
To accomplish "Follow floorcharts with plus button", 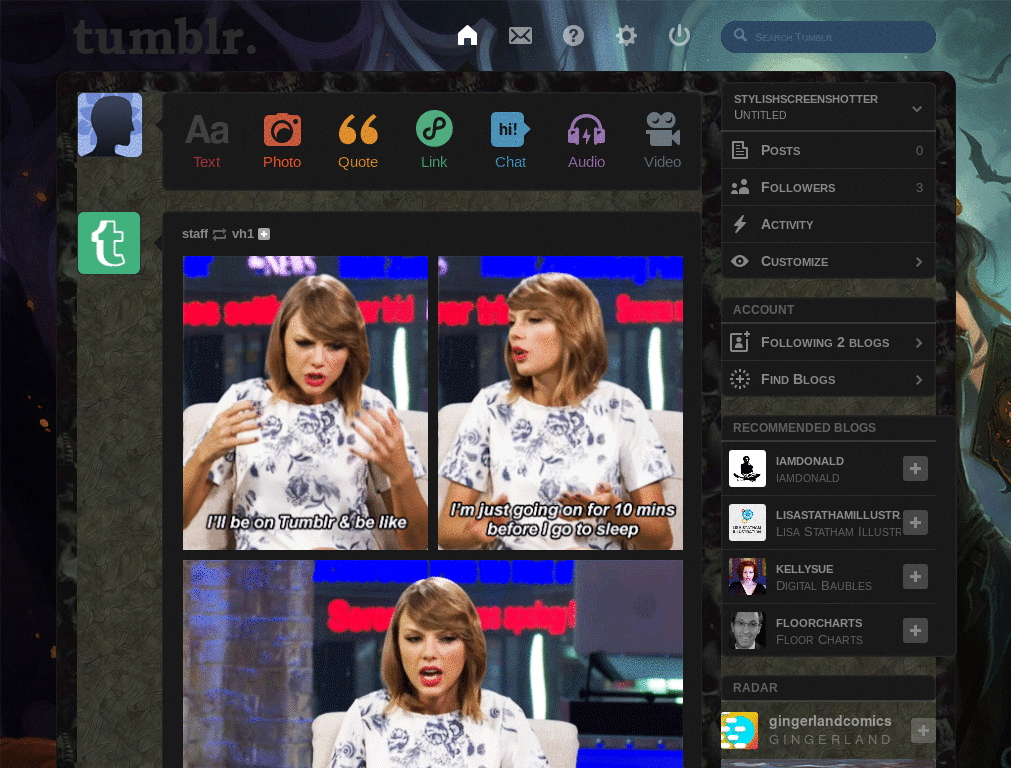I will point(915,630).
